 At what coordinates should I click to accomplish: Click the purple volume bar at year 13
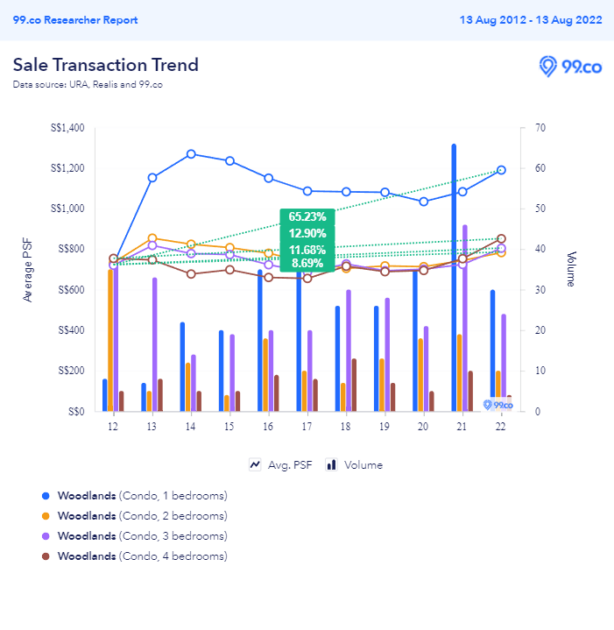[155, 345]
